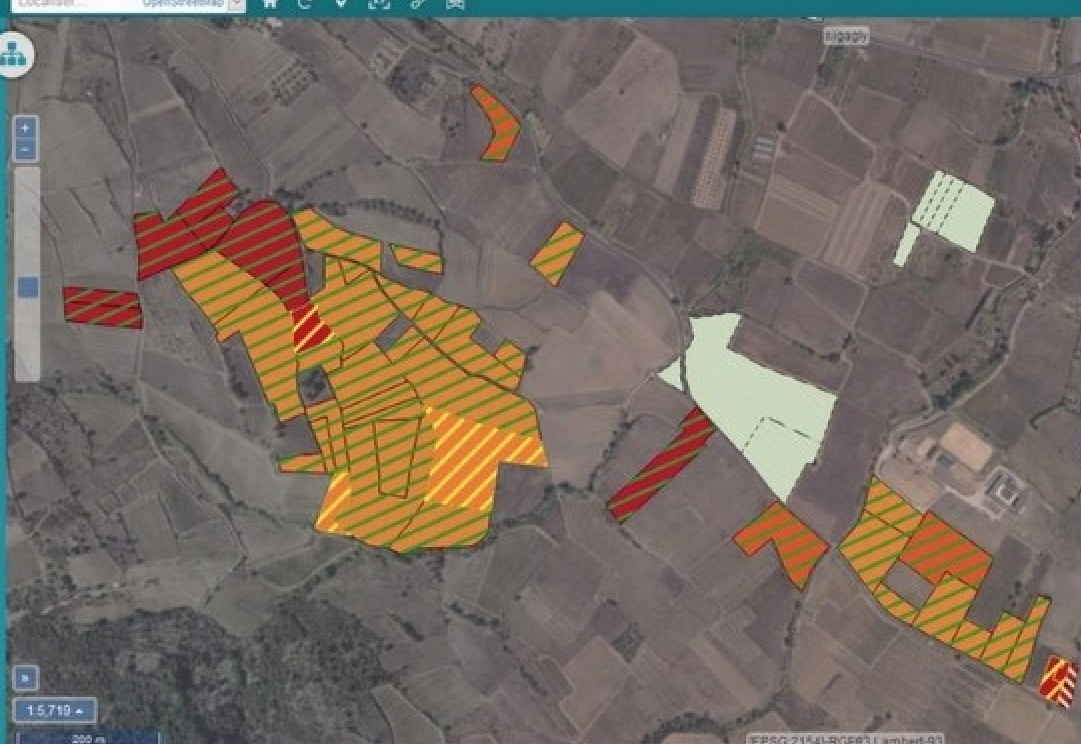Select the small diamond-shaped orange striped parcel
Screen dimensions: 1081x744
tap(557, 253)
